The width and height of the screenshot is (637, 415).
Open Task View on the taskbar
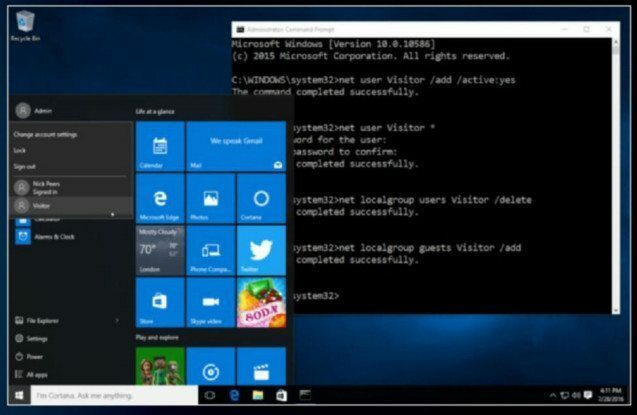coord(210,395)
